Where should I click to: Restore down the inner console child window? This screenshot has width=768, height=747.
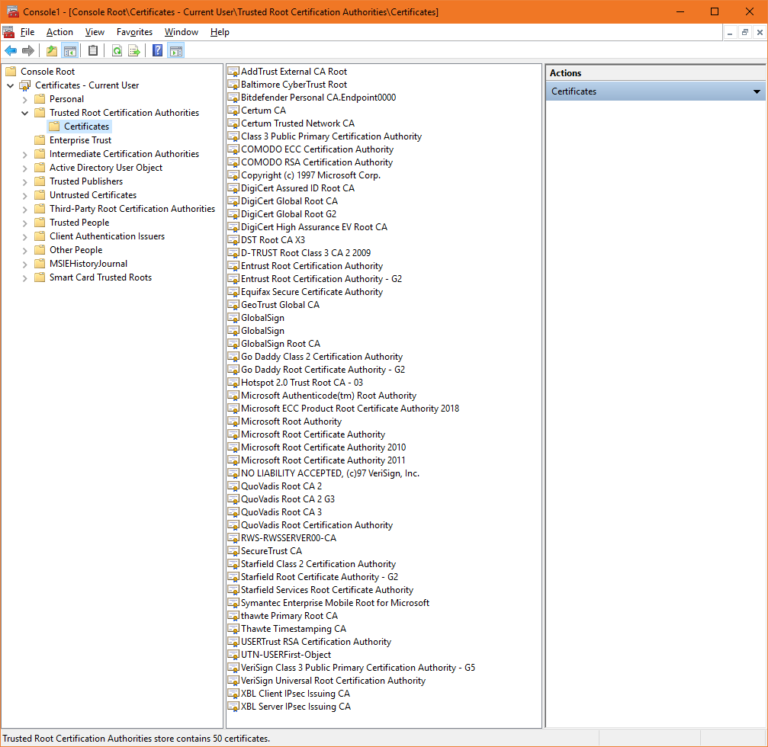745,32
